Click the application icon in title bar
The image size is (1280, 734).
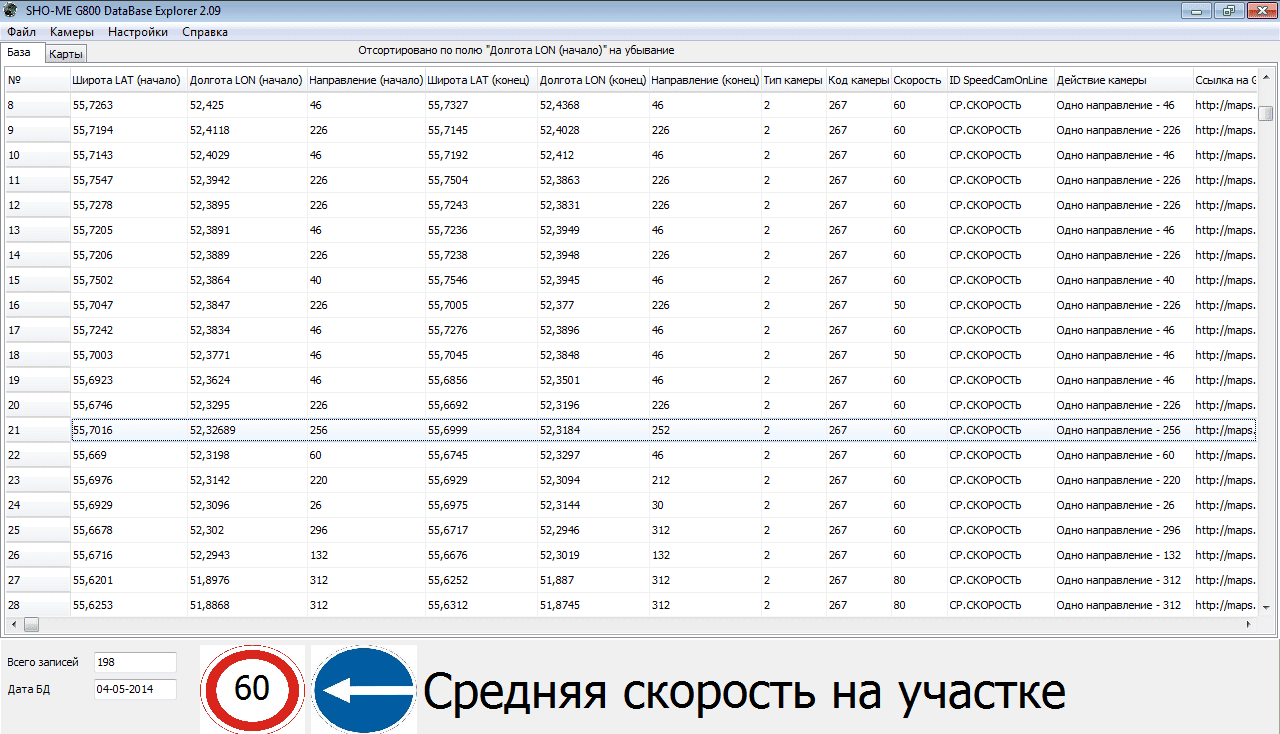point(12,11)
